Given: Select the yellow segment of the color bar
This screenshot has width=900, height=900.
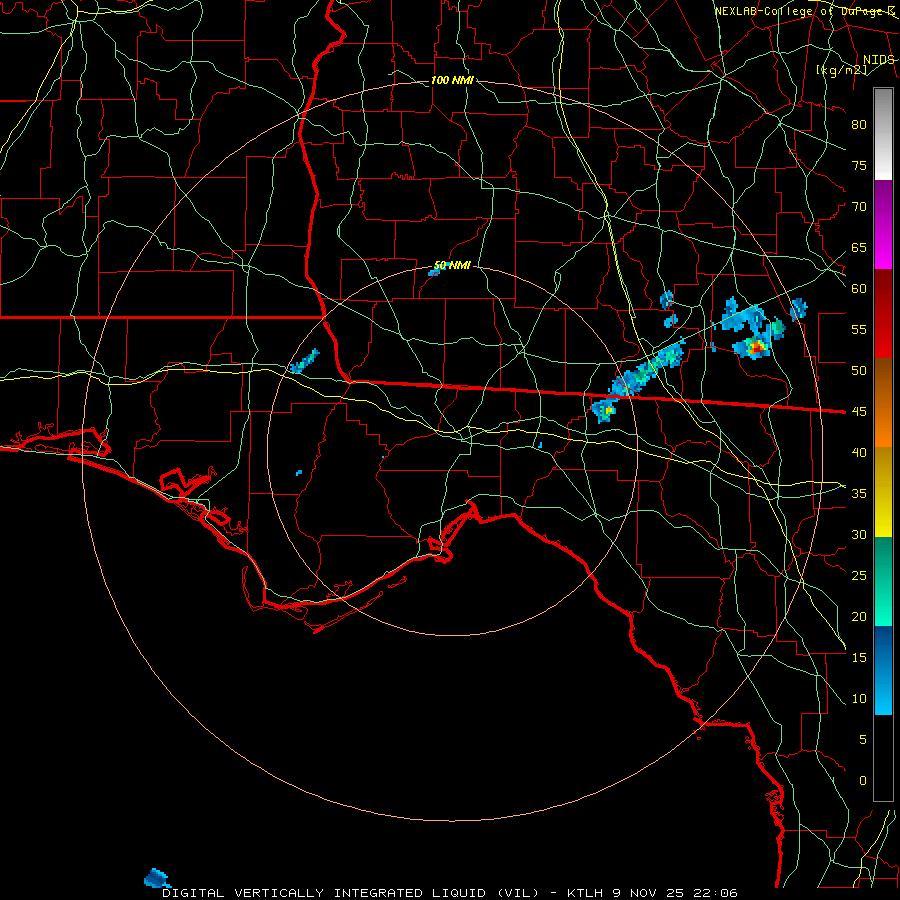Looking at the screenshot, I should coord(883,492).
